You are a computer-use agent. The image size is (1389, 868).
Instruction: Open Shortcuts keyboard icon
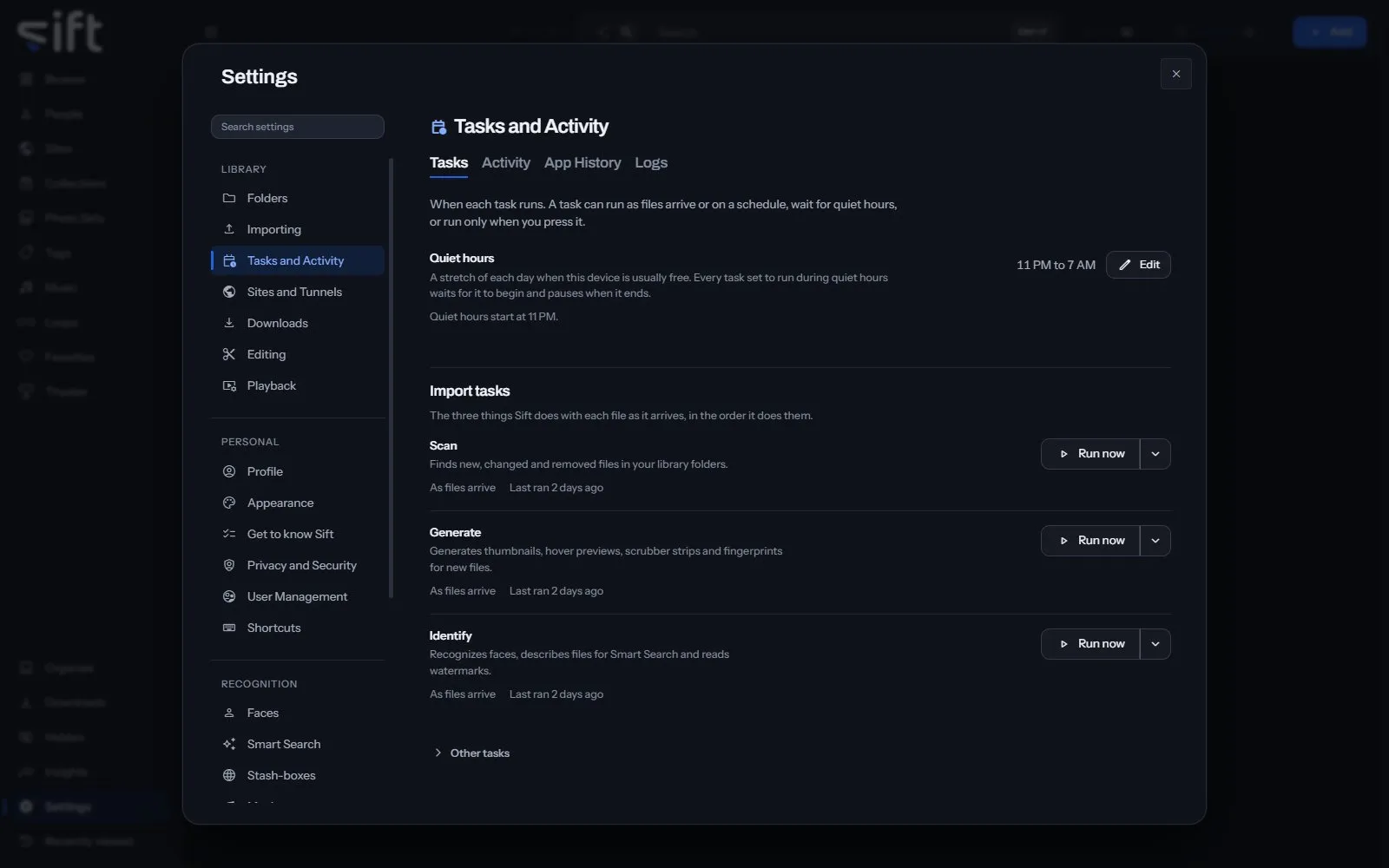point(229,628)
